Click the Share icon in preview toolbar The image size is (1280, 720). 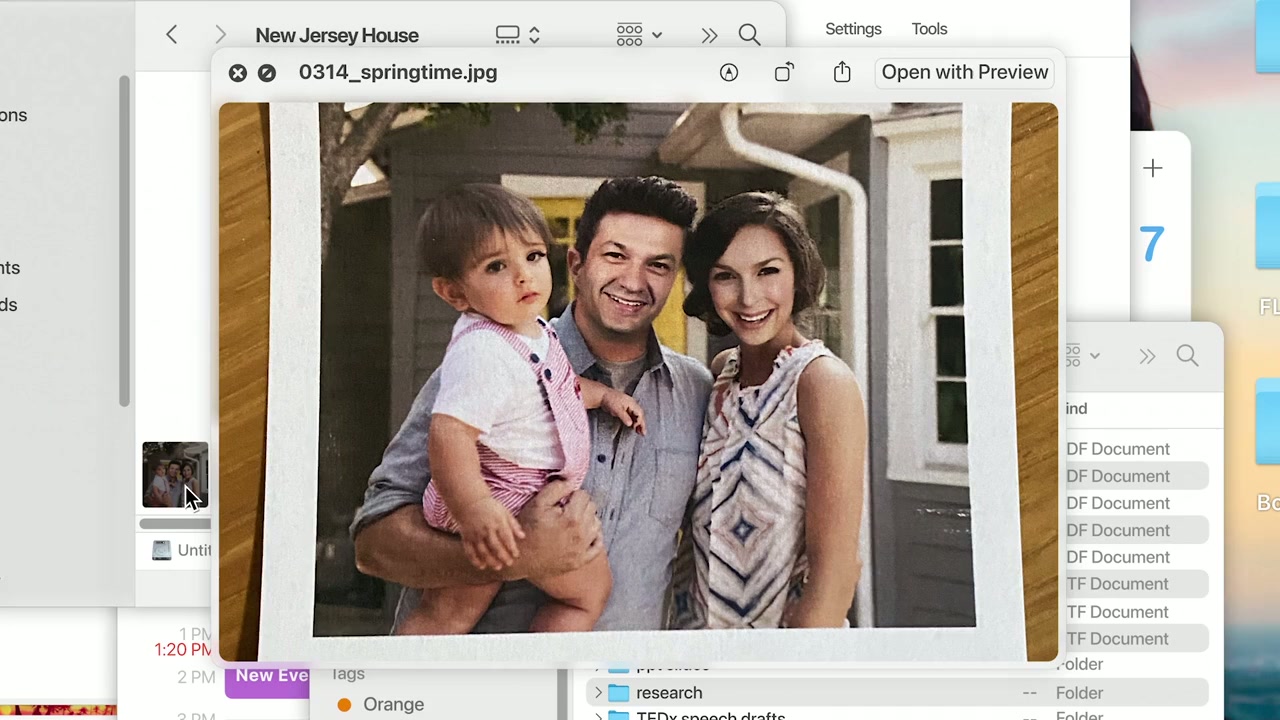point(842,72)
